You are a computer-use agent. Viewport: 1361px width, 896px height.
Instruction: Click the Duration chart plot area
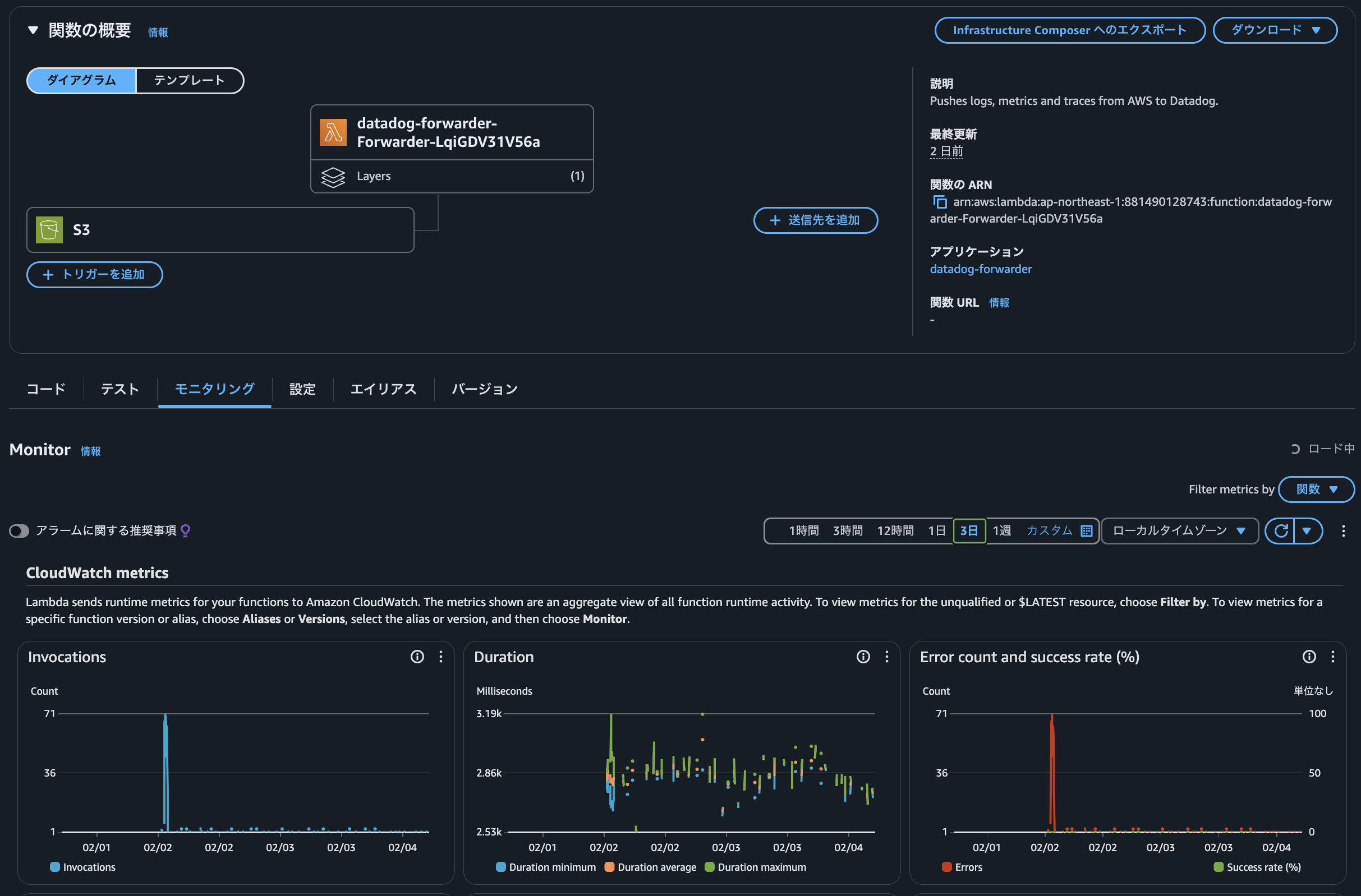pos(690,773)
